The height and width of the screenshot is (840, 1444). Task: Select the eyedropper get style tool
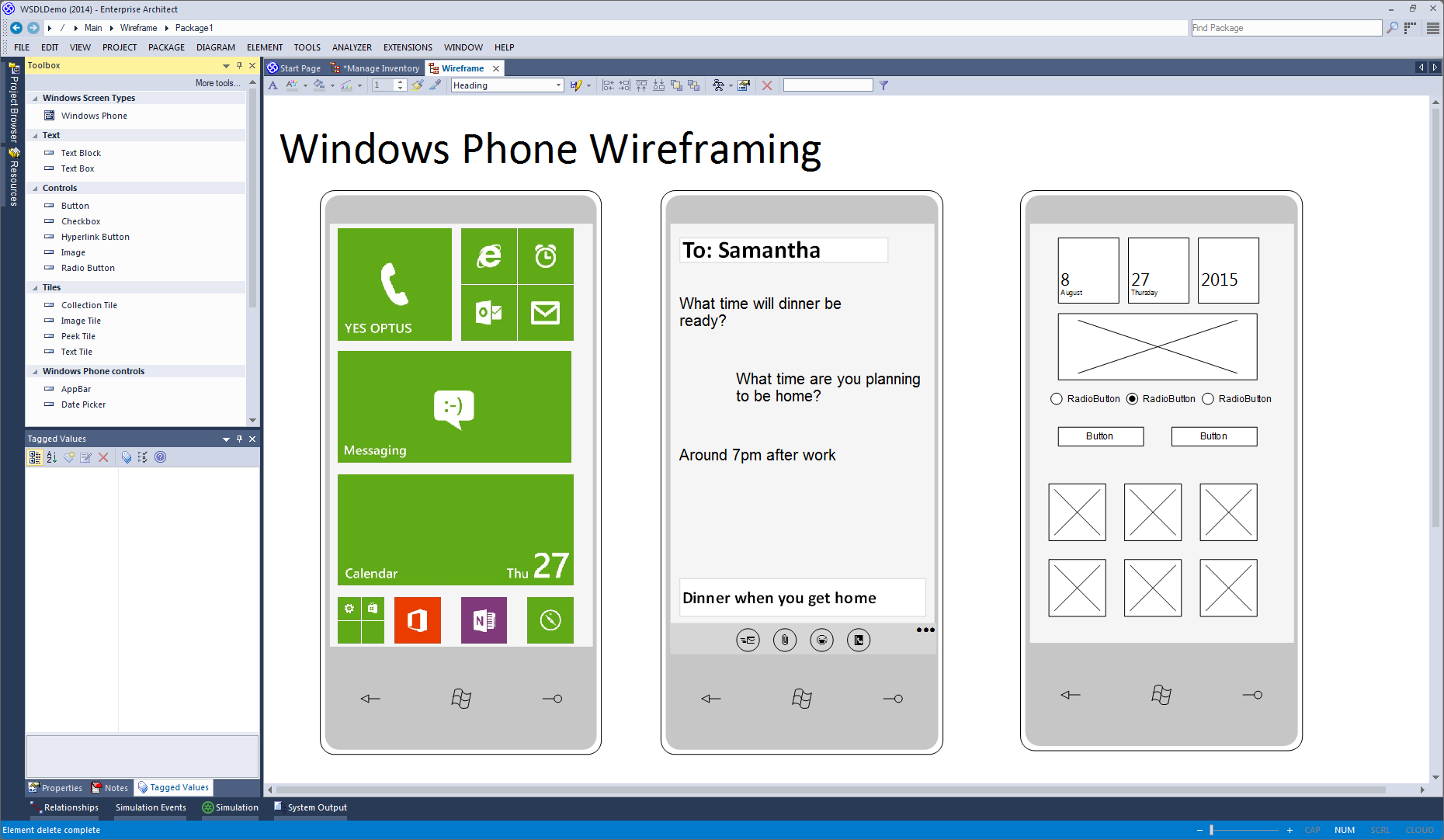(436, 85)
